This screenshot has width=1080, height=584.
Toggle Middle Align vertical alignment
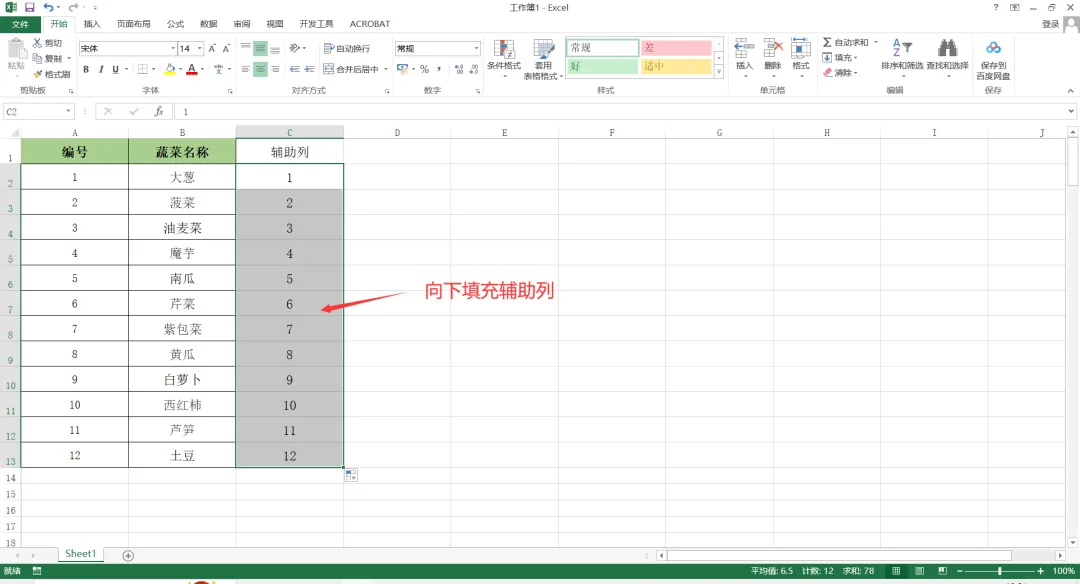(x=260, y=48)
